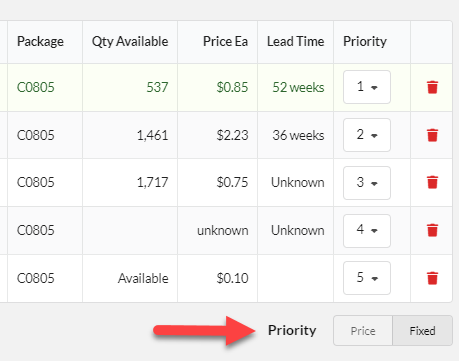Expand the priority 5 dropdown
This screenshot has width=459, height=361.
367,278
